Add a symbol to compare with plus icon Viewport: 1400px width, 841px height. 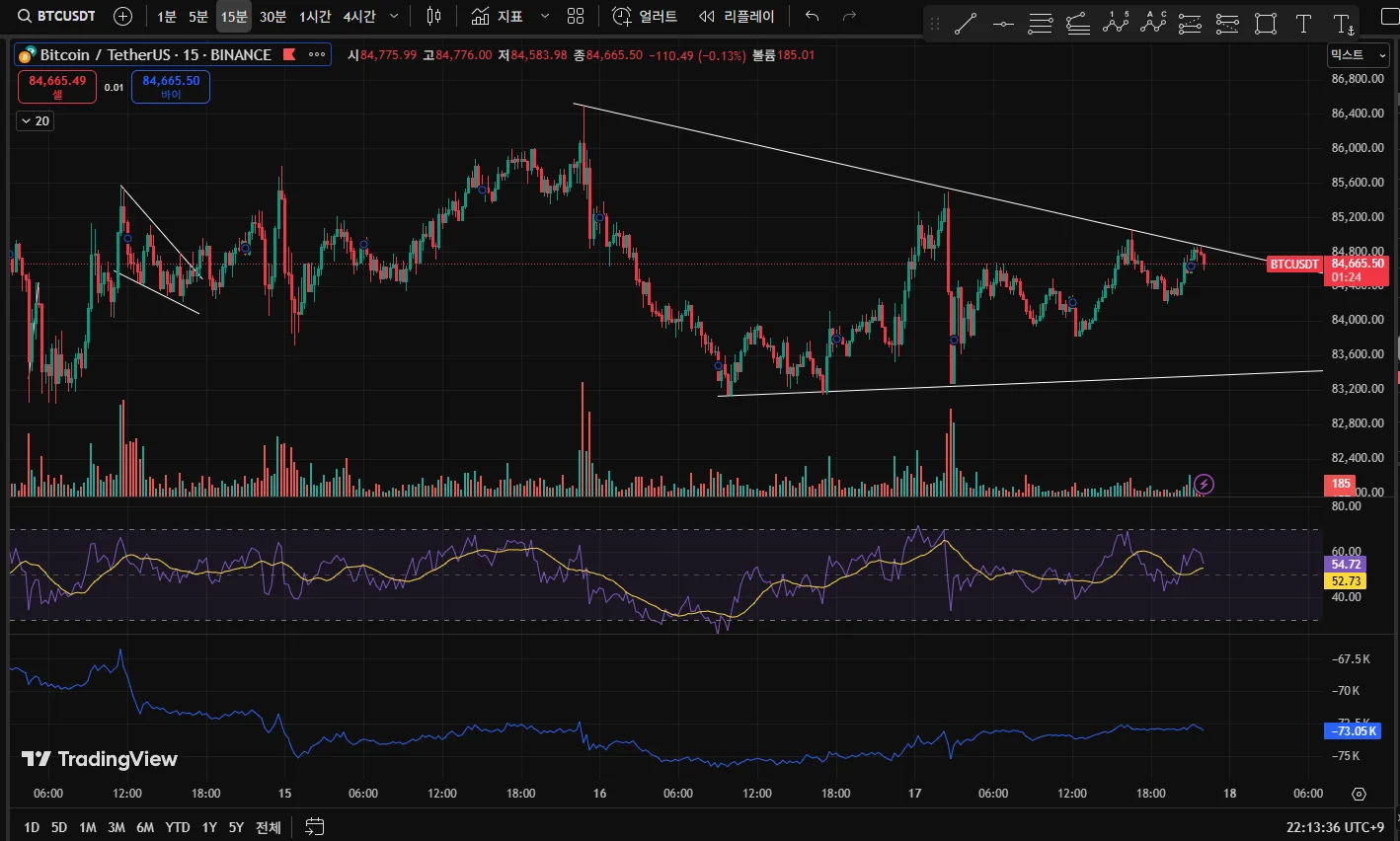coord(122,16)
